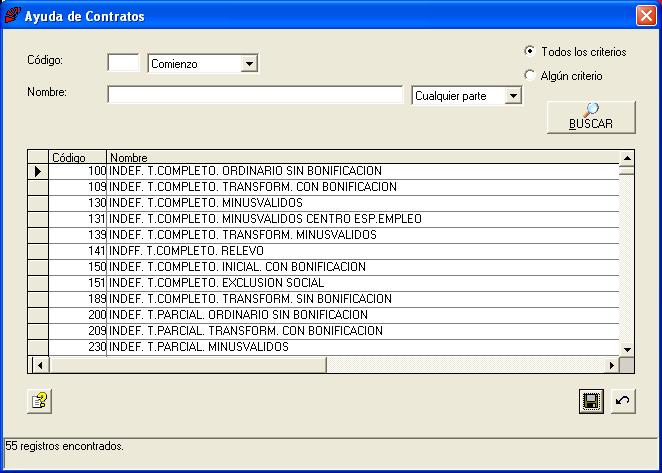Click the grid scroll down arrow
This screenshot has width=662, height=473.
[x=627, y=349]
